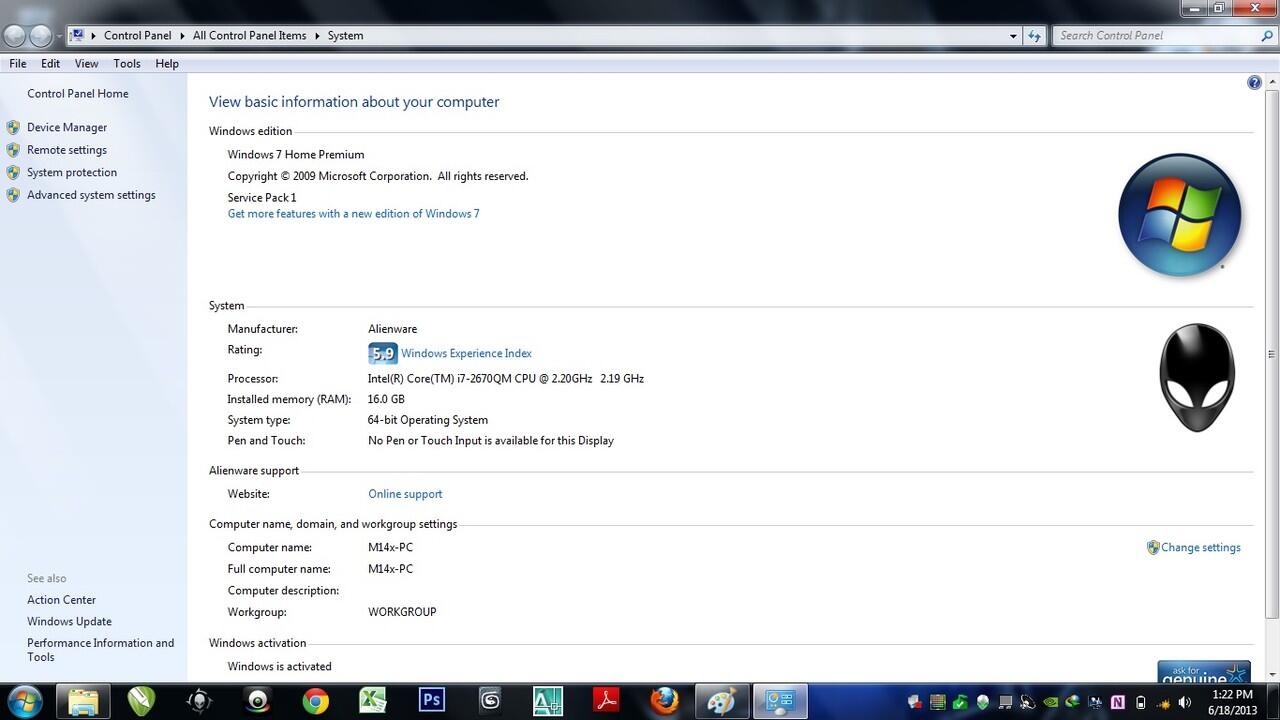The height and width of the screenshot is (720, 1280).
Task: Click the vertical scrollbar thumb
Action: click(x=1272, y=354)
